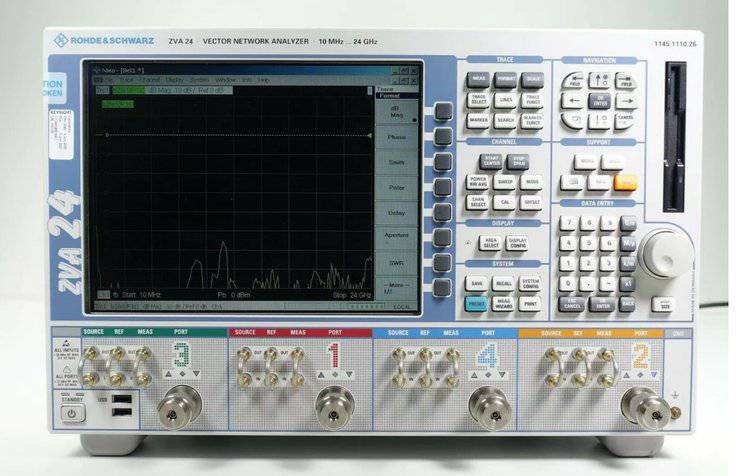Open the Trace menu in menu bar

pyautogui.click(x=127, y=80)
